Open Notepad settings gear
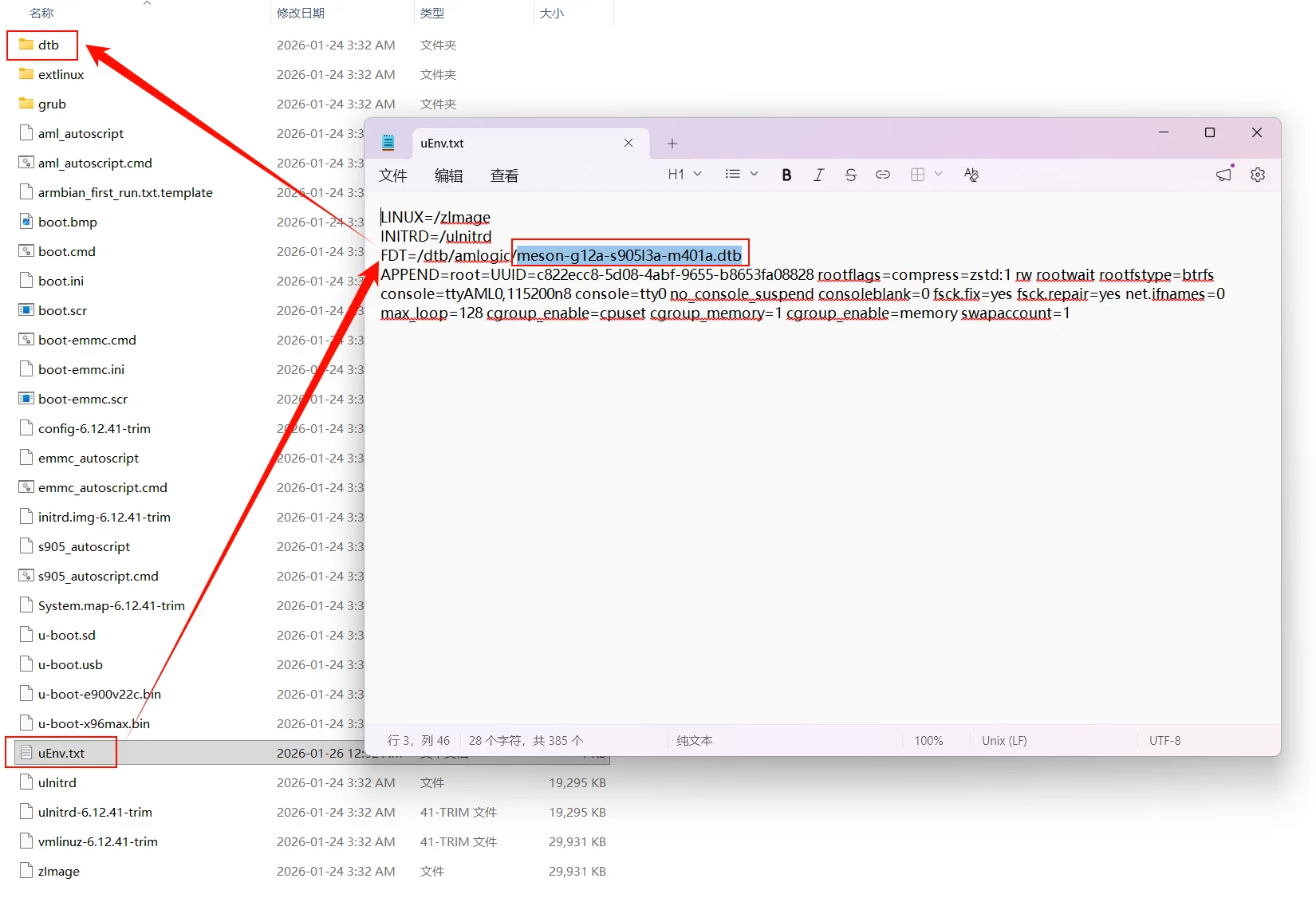Viewport: 1316px width, 898px height. [x=1258, y=175]
